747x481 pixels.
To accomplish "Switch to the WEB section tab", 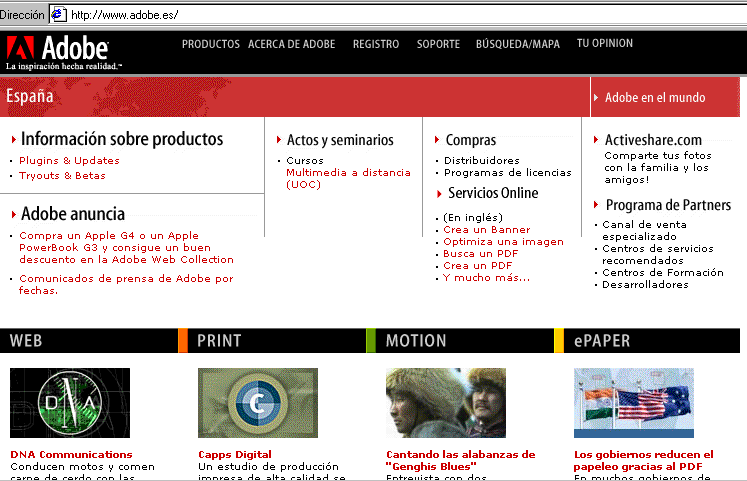I will (x=89, y=341).
